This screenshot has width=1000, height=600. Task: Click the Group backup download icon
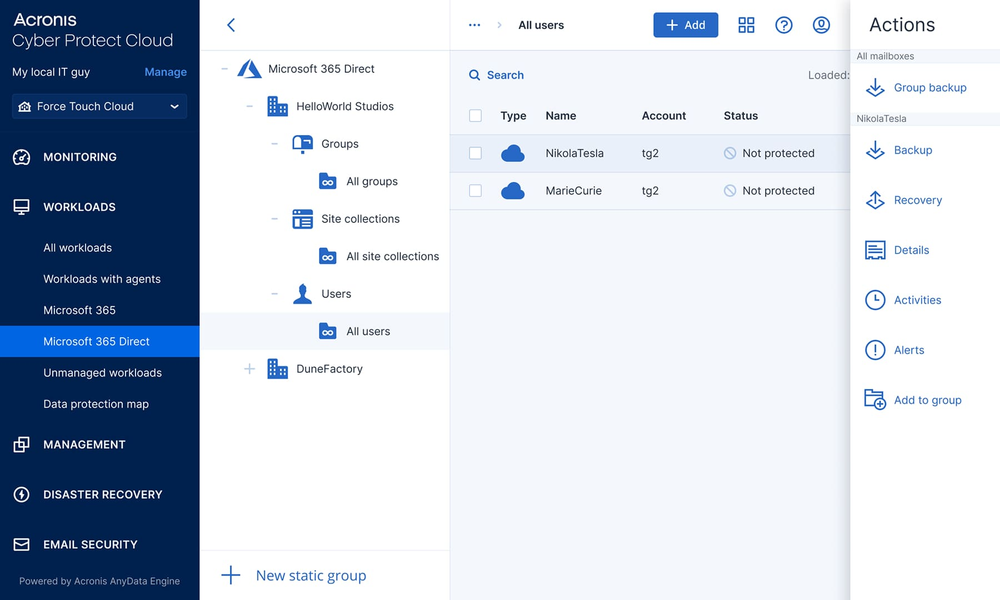pos(875,87)
